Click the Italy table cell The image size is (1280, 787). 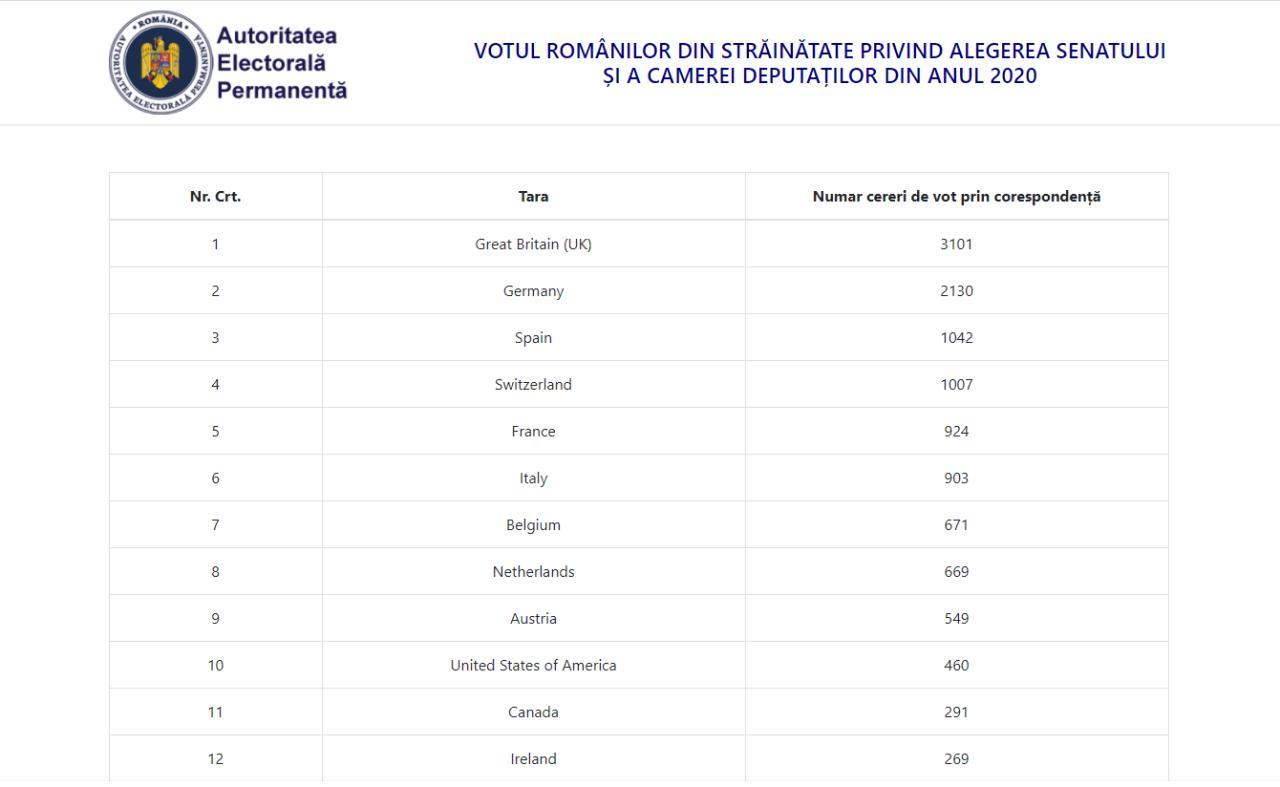(534, 478)
